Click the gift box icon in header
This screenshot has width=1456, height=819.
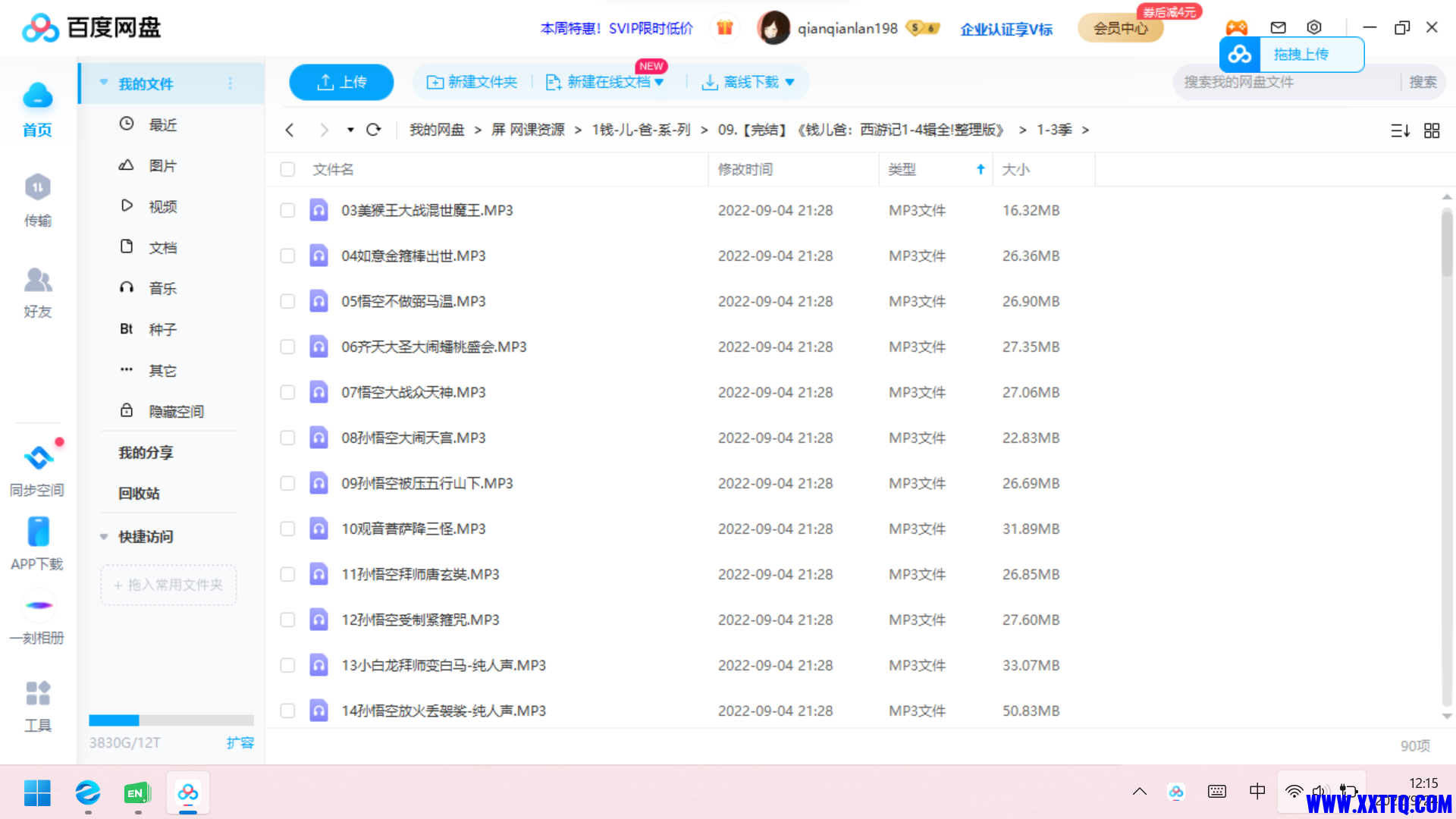tap(725, 28)
